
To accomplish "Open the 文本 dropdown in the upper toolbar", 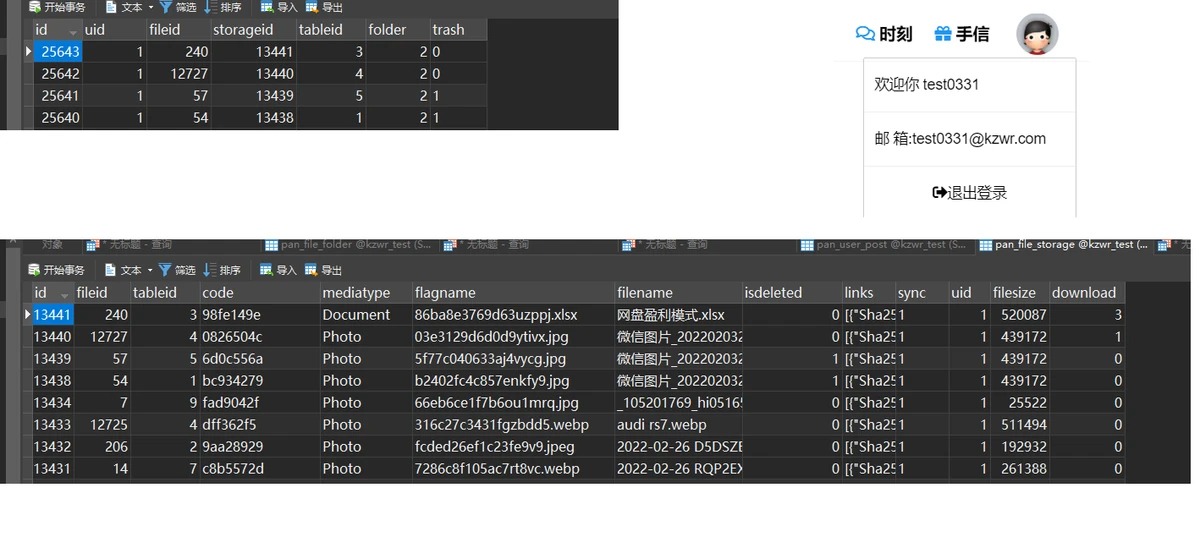I will 151,7.
